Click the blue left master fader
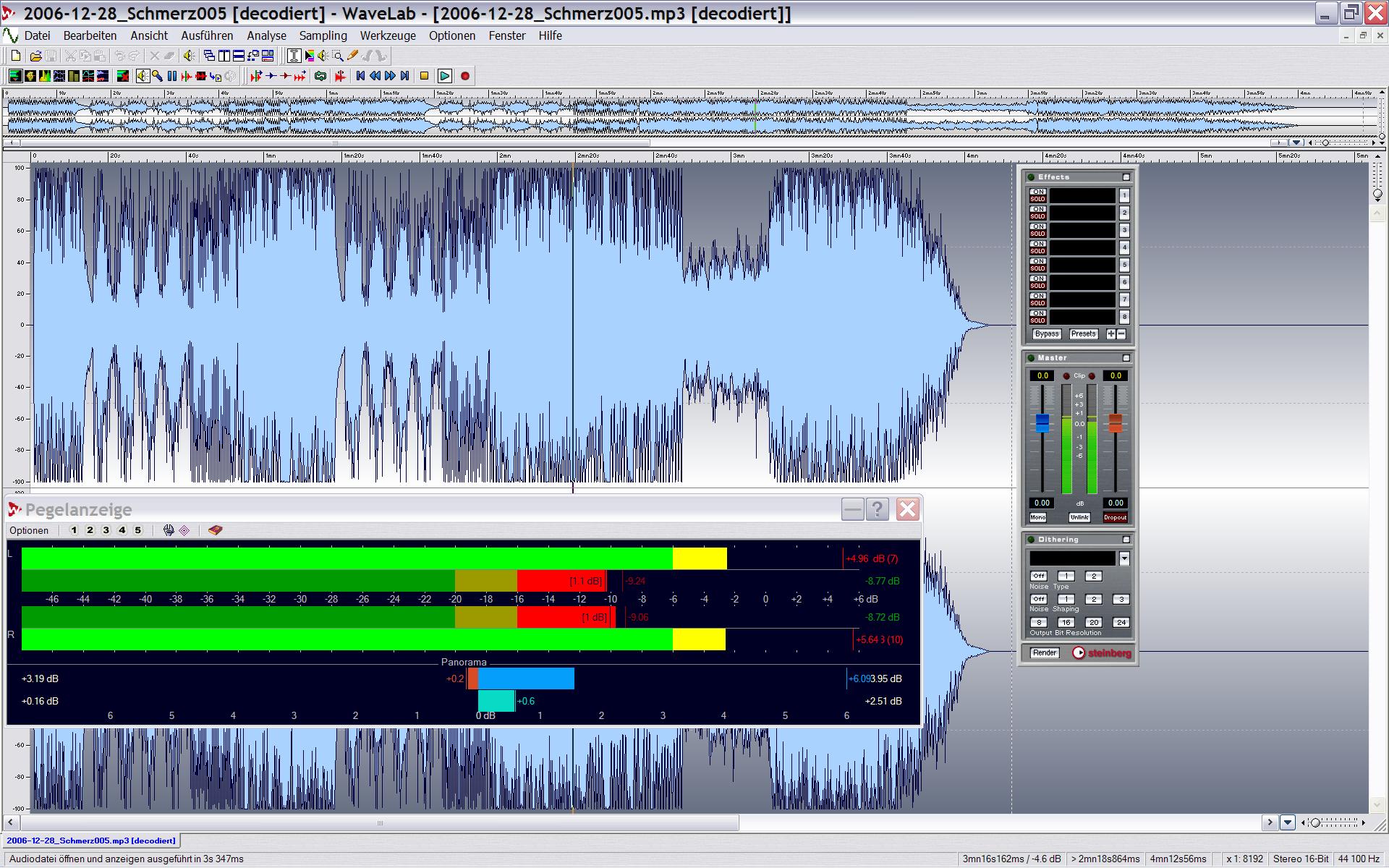 pos(1042,423)
